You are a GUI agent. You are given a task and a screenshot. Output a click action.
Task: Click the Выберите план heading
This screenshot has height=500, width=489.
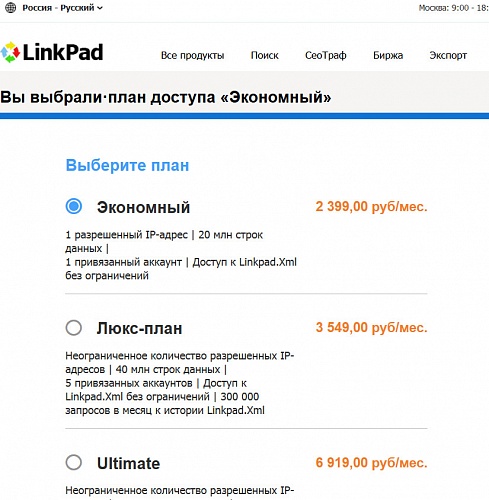click(x=127, y=165)
